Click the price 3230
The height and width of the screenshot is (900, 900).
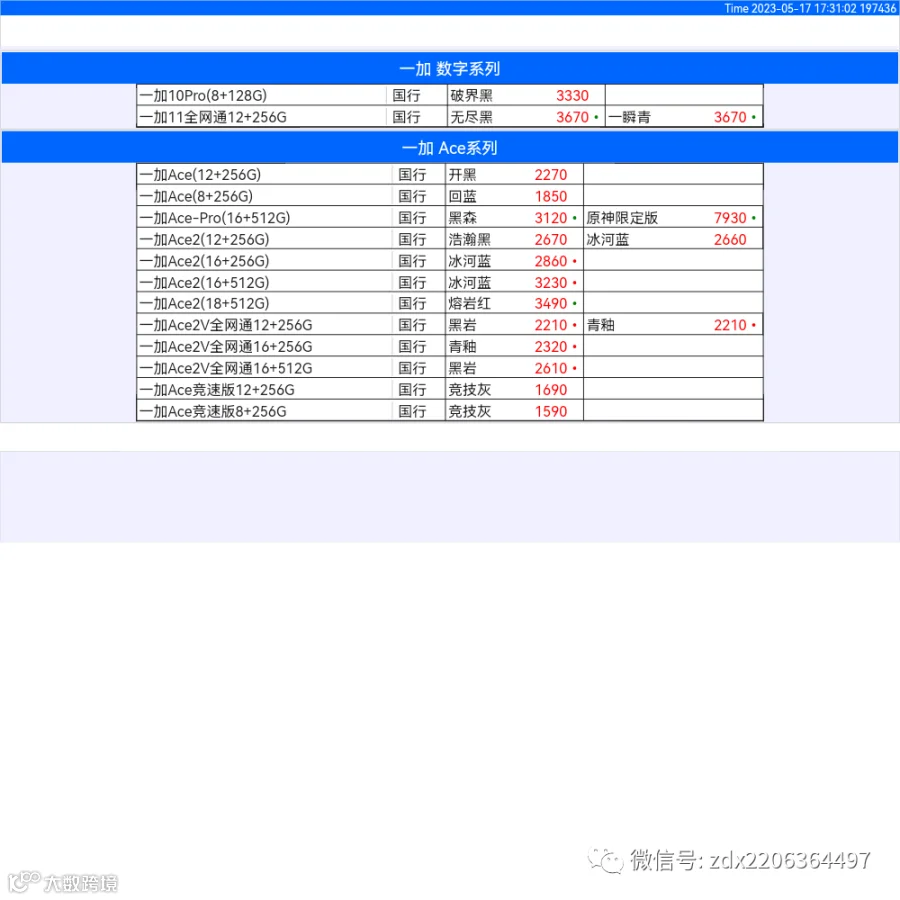point(551,282)
